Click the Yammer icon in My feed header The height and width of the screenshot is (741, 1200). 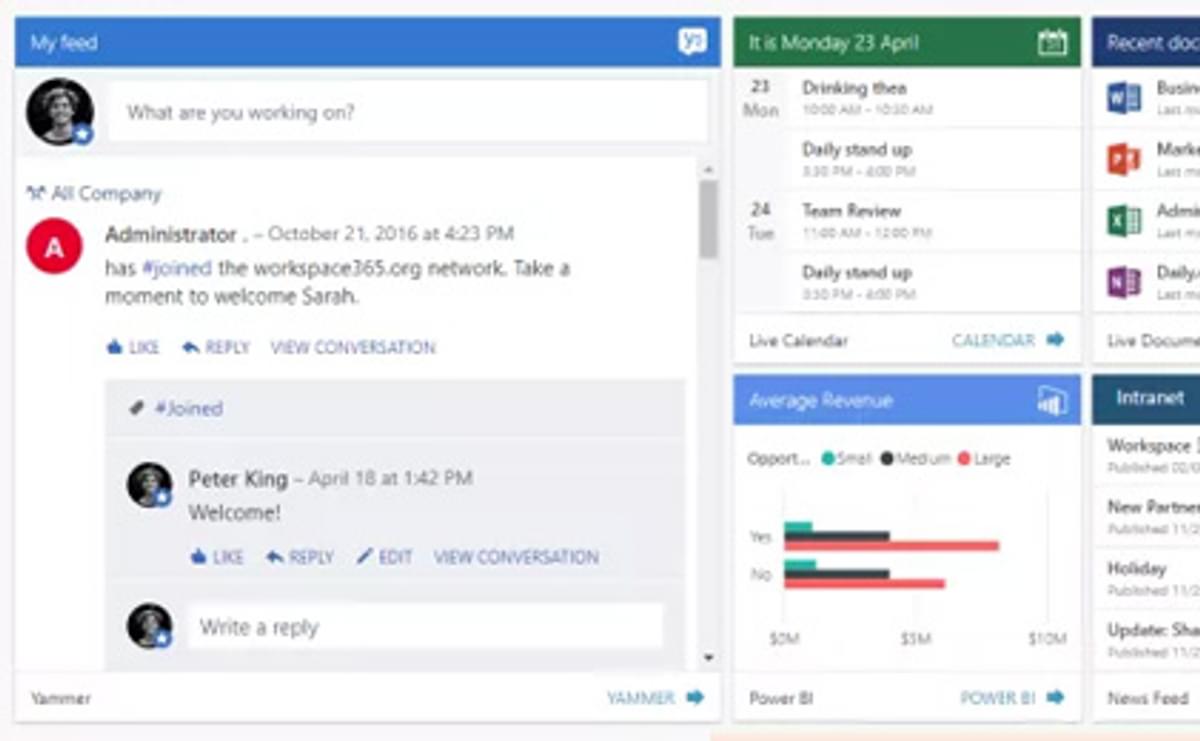[x=691, y=43]
